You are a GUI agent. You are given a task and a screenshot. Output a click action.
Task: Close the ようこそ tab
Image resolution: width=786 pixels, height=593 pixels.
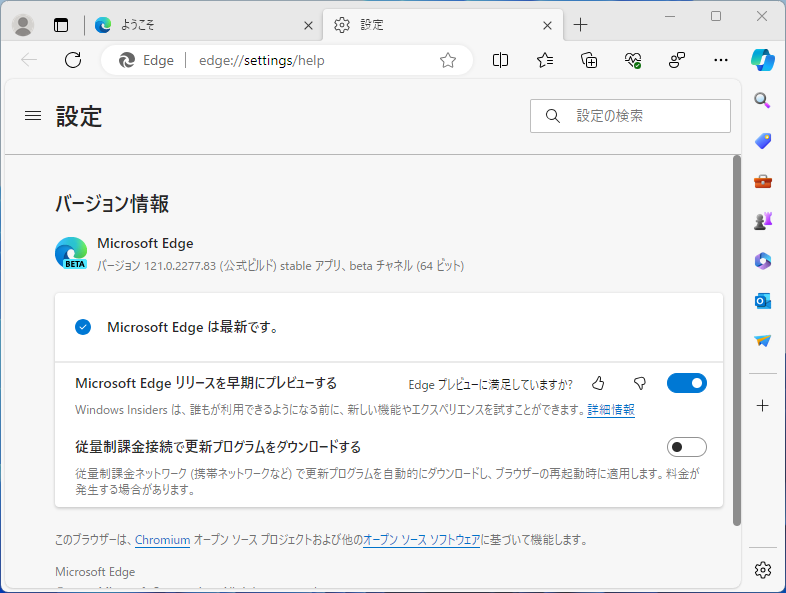pos(308,25)
